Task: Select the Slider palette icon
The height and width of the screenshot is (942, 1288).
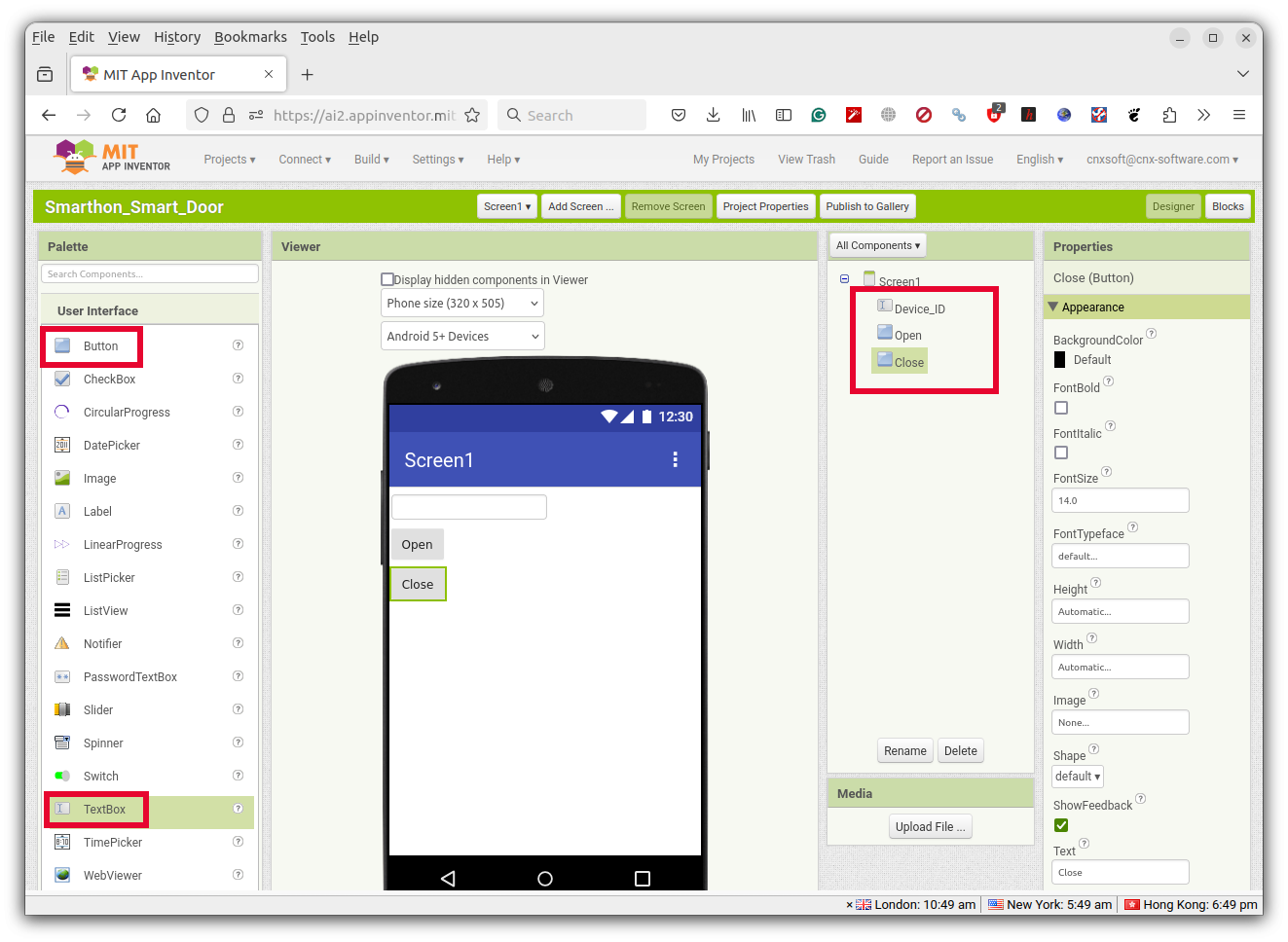Action: pos(62,709)
